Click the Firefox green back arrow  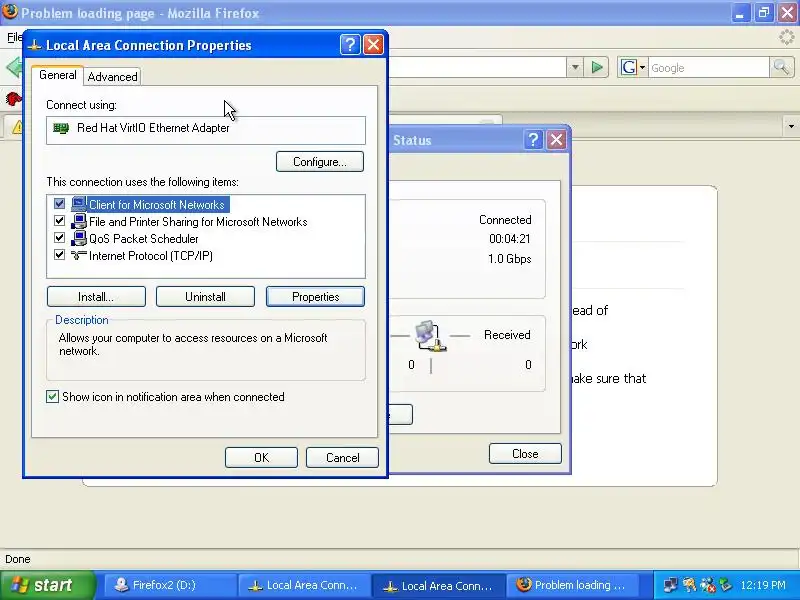click(x=14, y=67)
